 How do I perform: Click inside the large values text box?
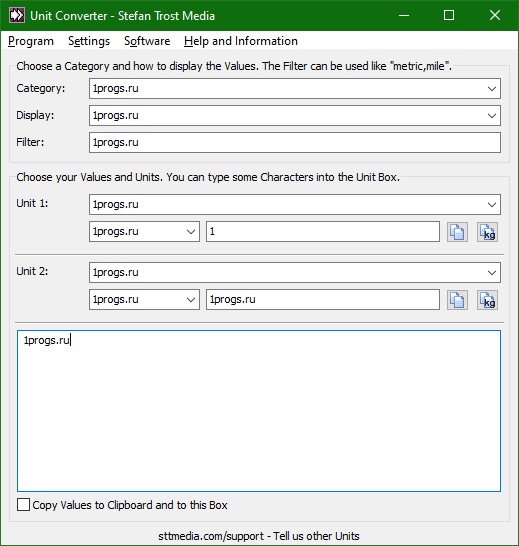pyautogui.click(x=259, y=411)
